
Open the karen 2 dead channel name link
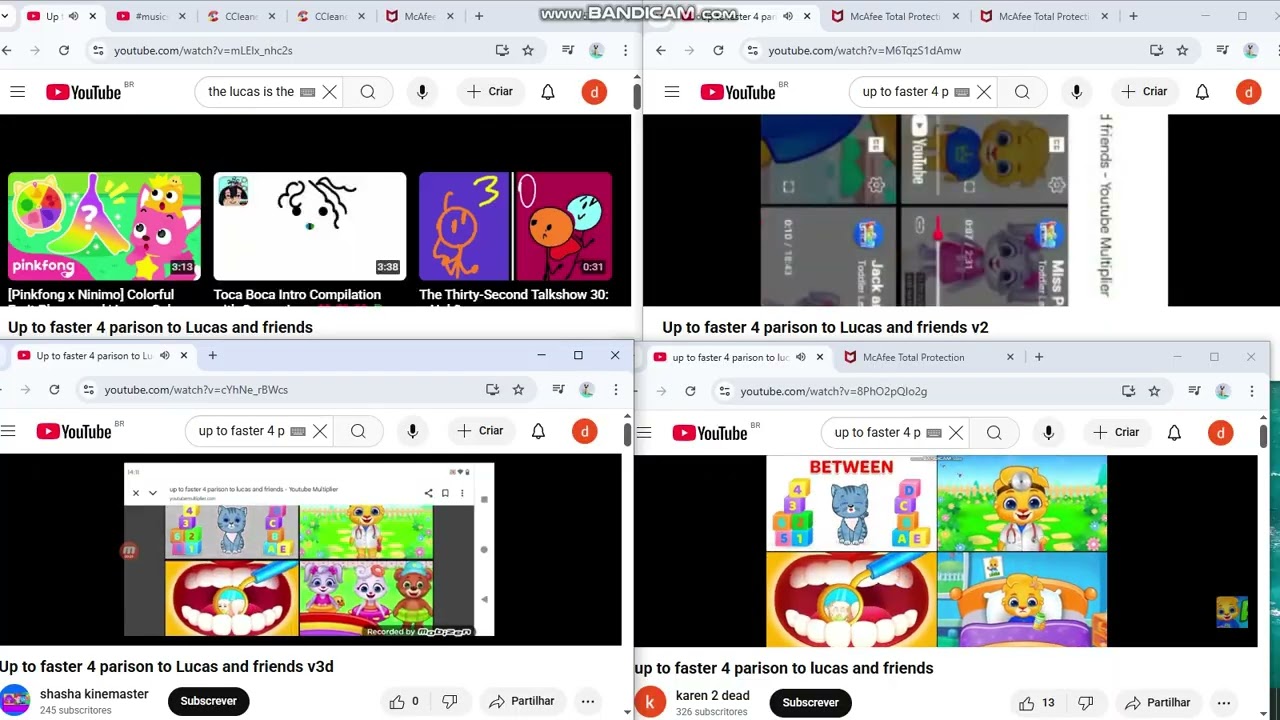tap(712, 696)
